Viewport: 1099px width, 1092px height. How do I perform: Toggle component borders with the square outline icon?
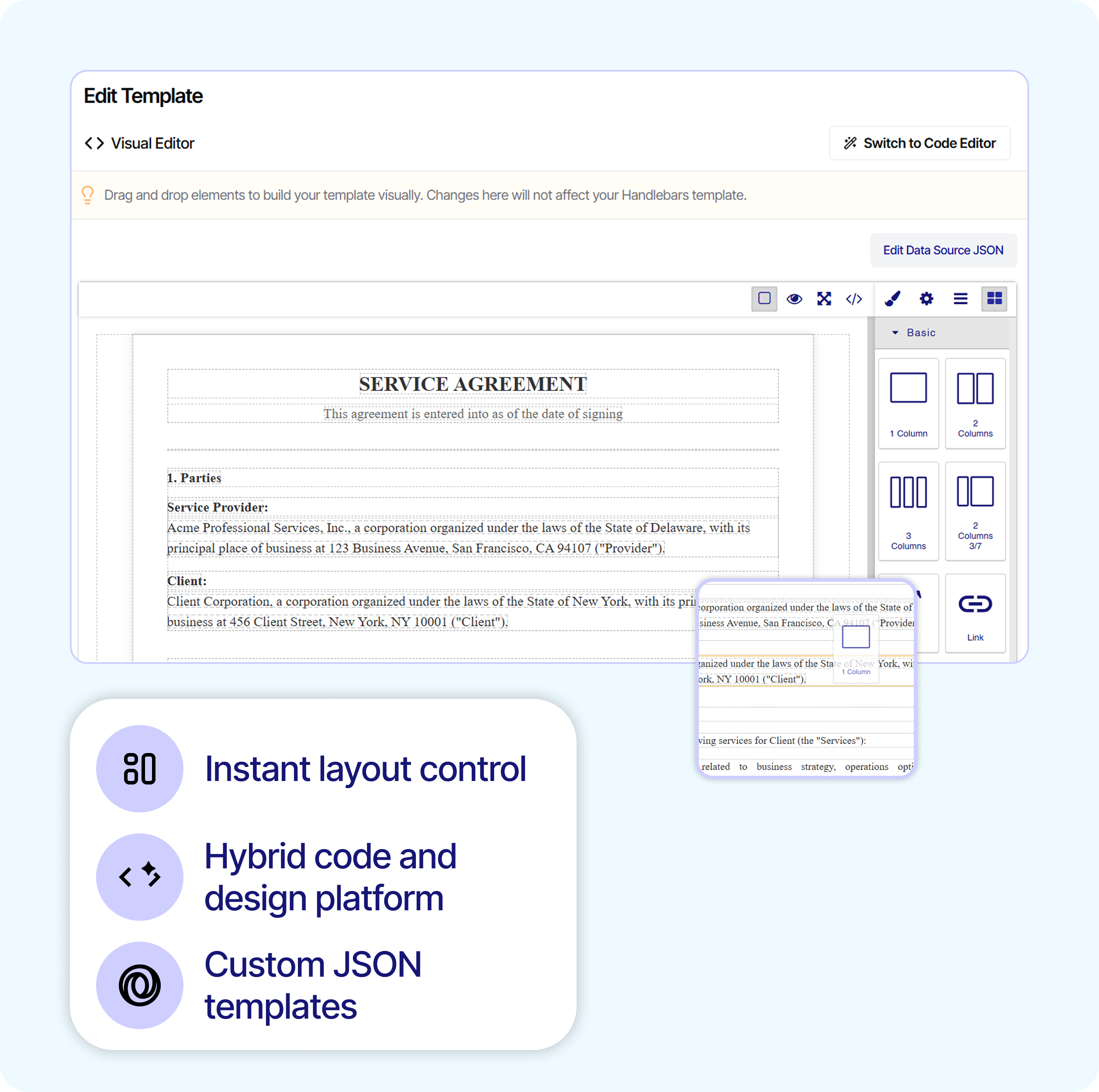pos(764,299)
